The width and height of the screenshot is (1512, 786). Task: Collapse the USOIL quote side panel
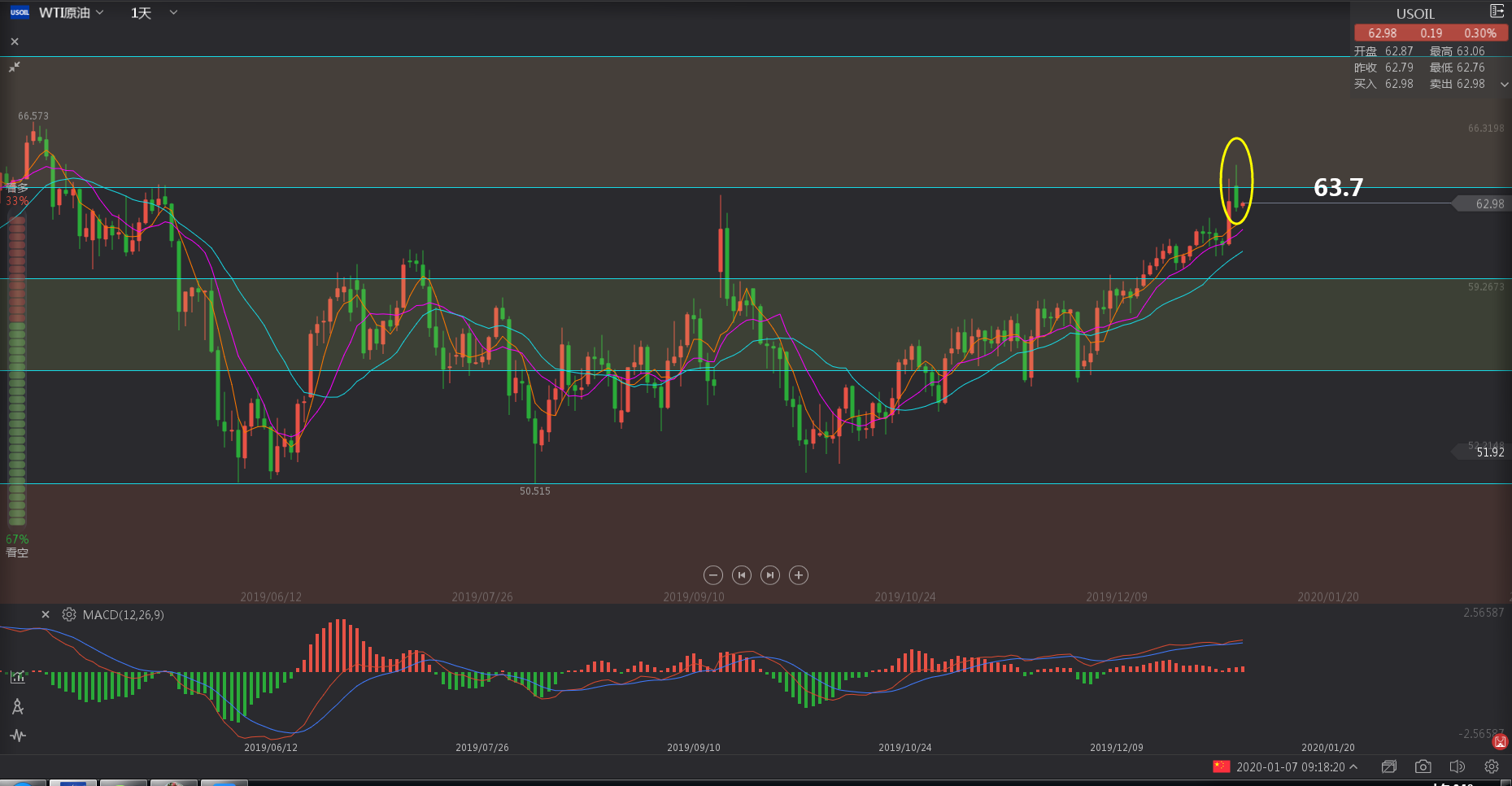coord(1496,11)
